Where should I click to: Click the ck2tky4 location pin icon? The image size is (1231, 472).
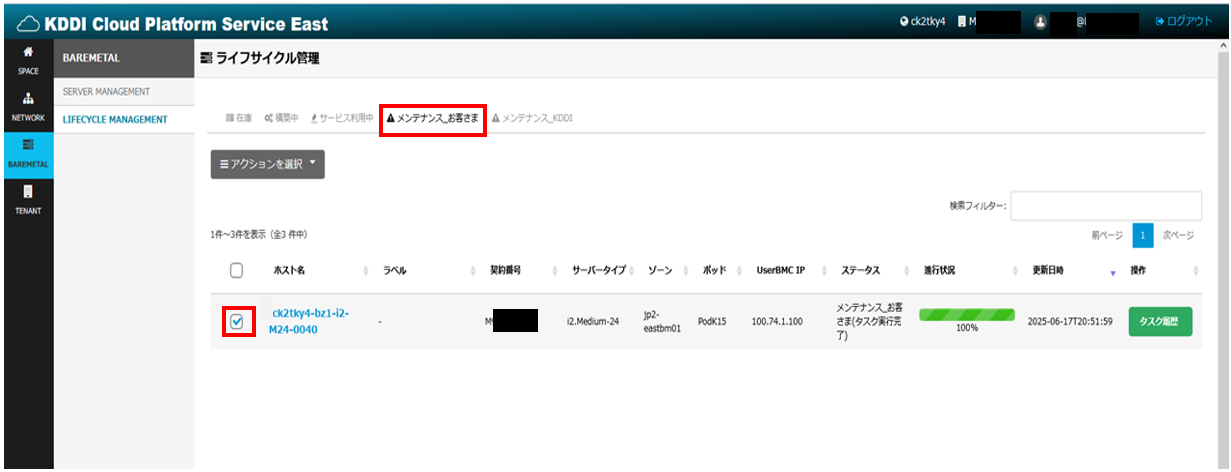tap(906, 21)
